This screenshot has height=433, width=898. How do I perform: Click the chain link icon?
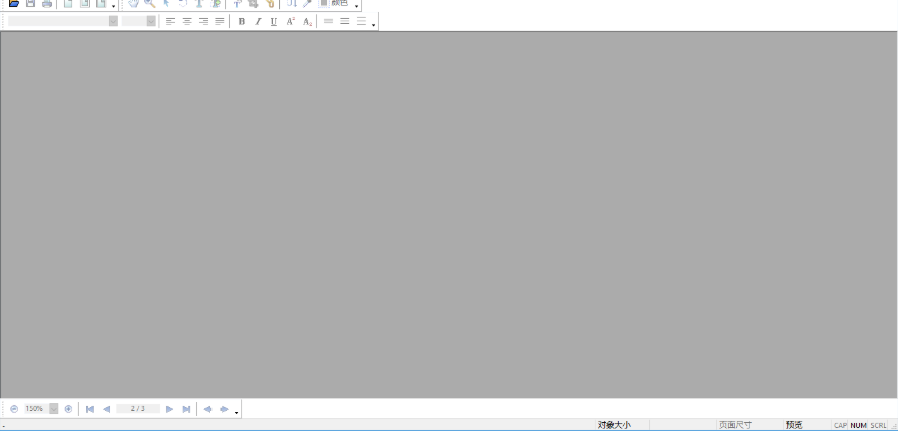270,3
